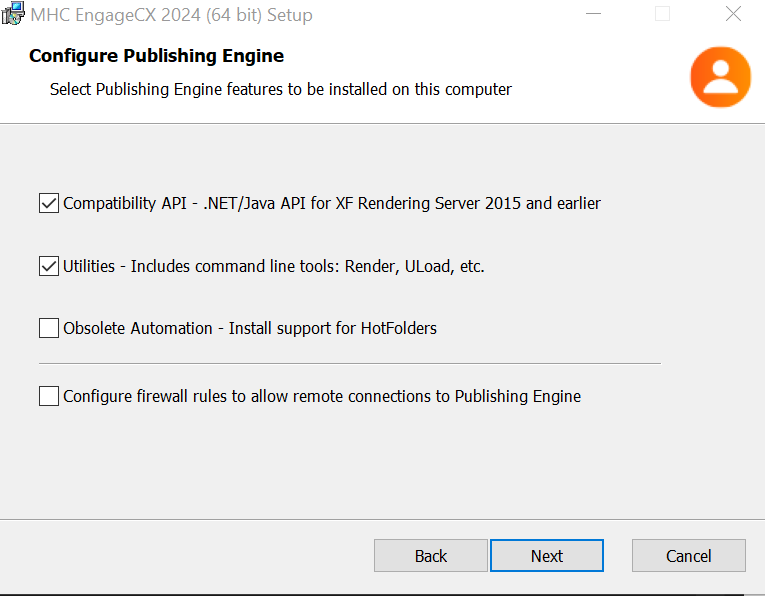Enable Obsolete Automation HotFolders support
Image resolution: width=765 pixels, height=596 pixels.
(x=49, y=328)
